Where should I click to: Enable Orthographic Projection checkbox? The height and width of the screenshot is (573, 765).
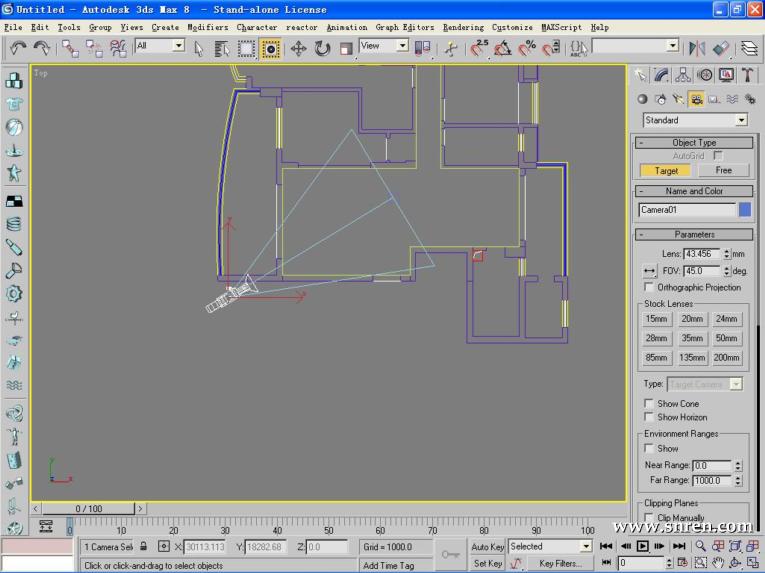click(649, 287)
